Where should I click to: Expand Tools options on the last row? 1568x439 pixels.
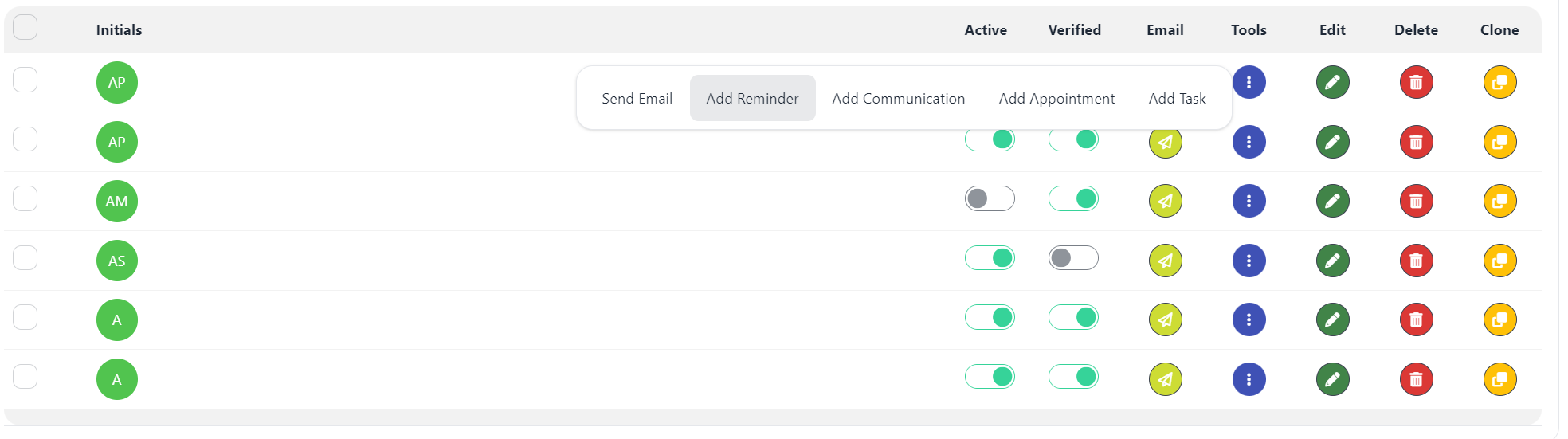[x=1249, y=379]
